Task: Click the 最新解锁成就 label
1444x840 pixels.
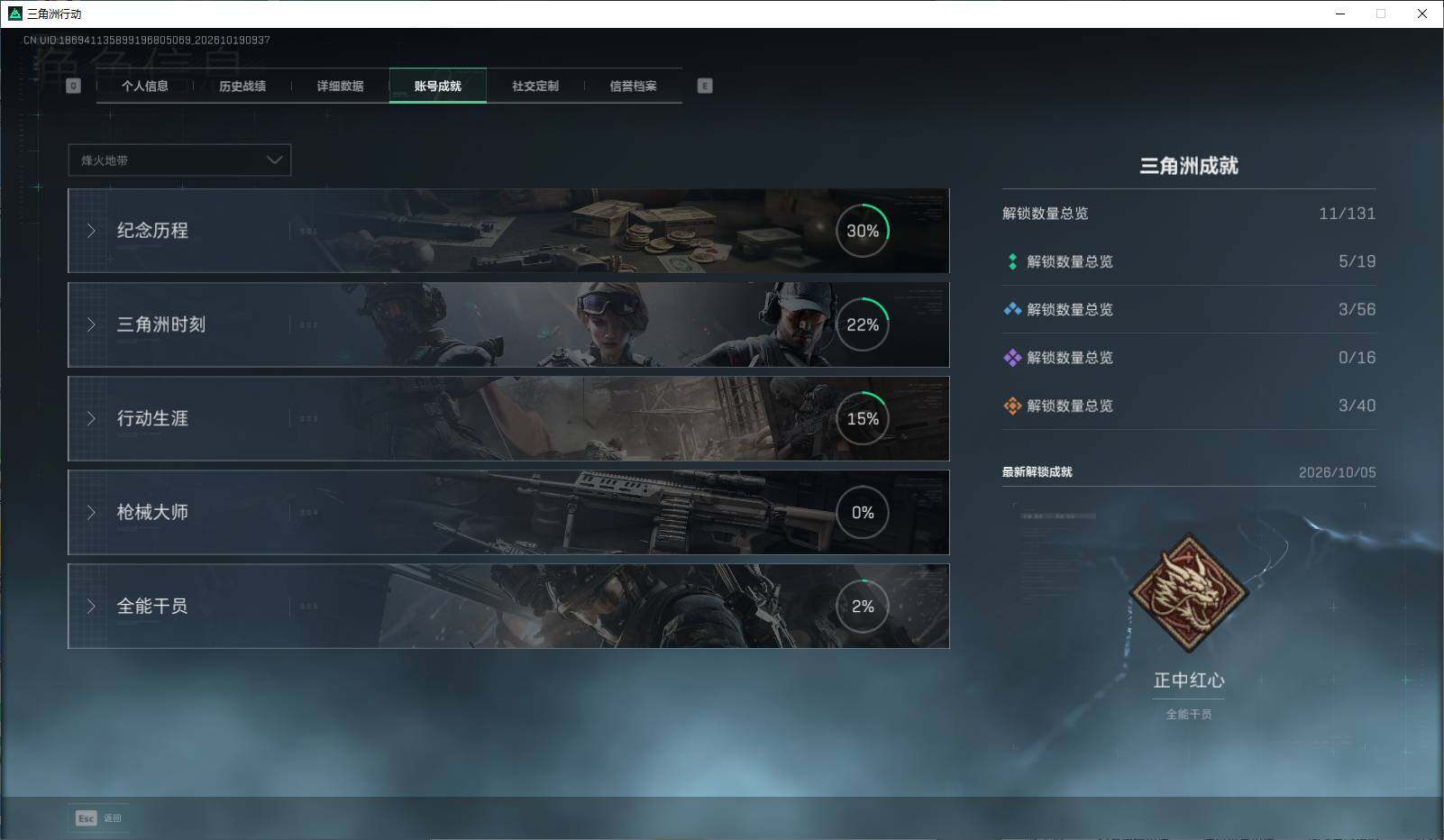Action: coord(1037,472)
